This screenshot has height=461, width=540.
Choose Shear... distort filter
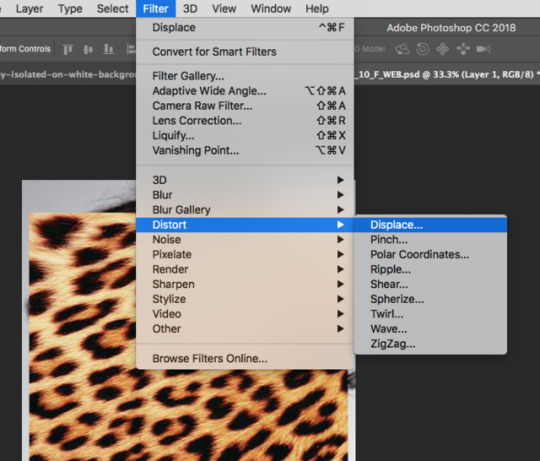pos(430,284)
